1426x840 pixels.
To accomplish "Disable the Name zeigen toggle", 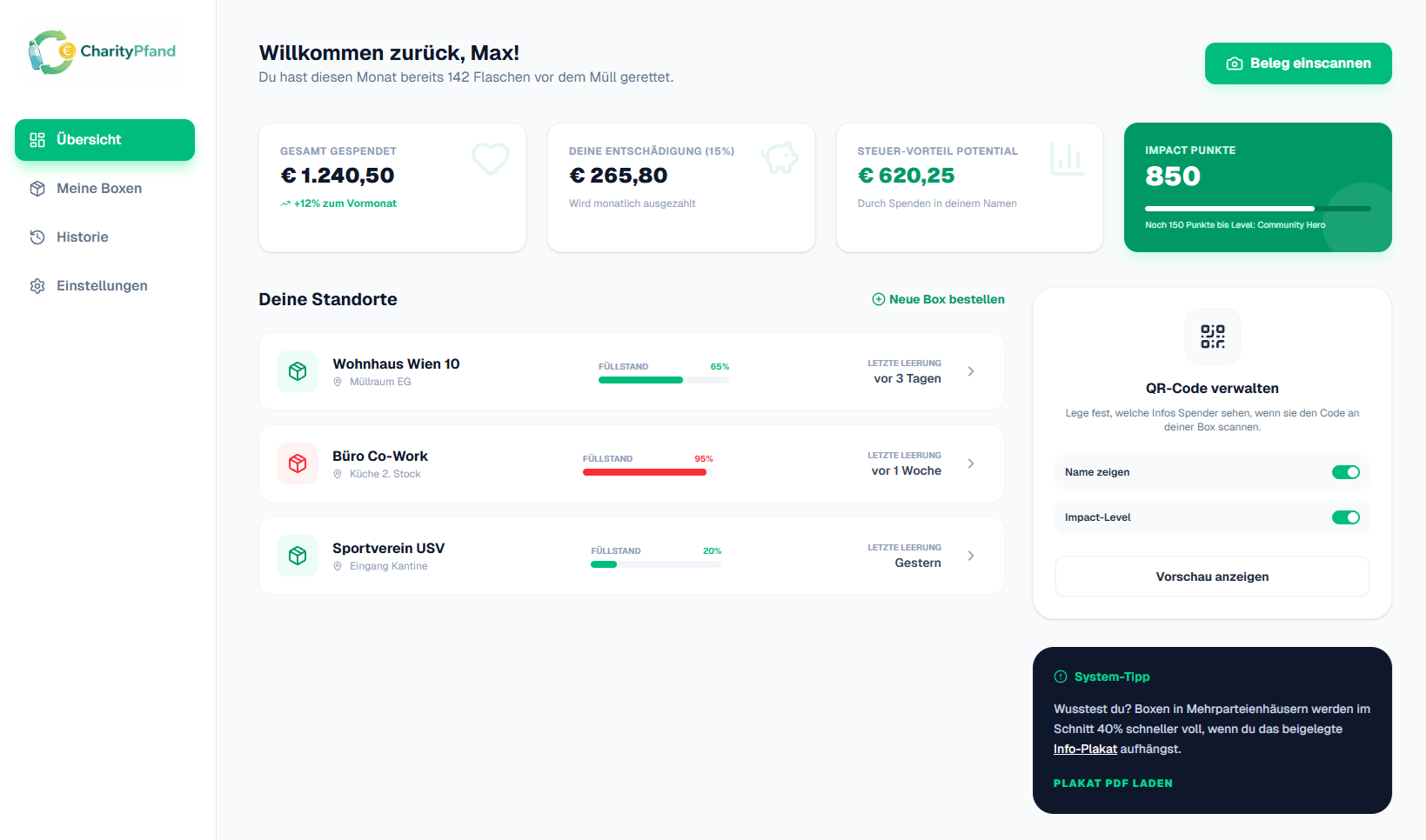I will point(1345,472).
